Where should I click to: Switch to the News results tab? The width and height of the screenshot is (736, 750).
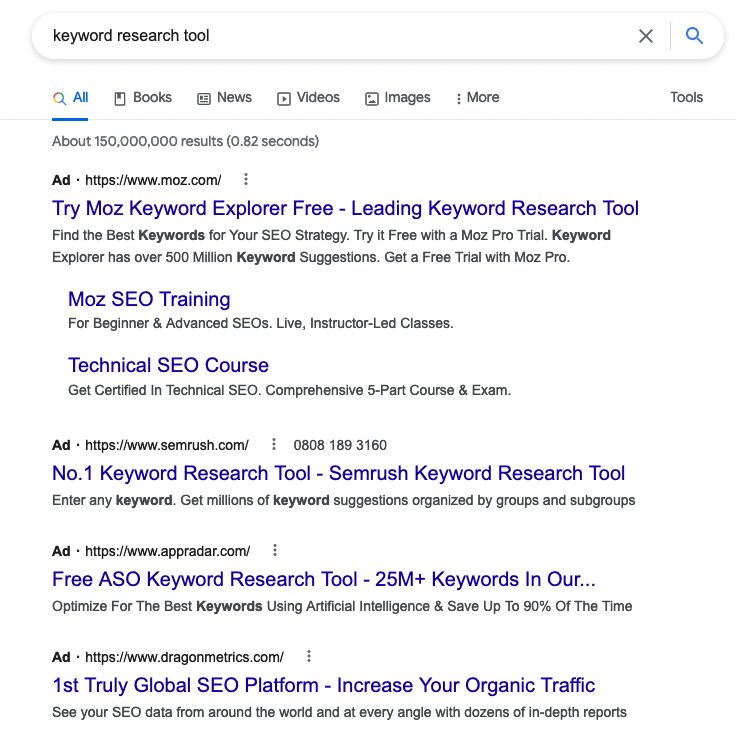pos(224,98)
